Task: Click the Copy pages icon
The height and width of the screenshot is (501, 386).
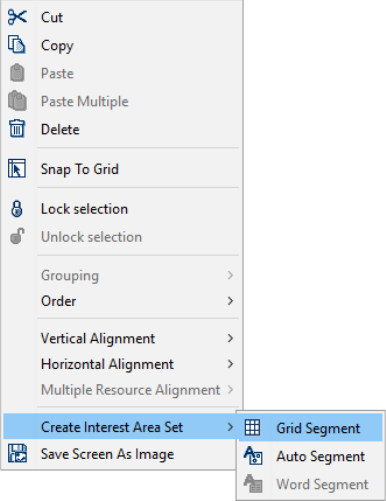Action: click(17, 45)
